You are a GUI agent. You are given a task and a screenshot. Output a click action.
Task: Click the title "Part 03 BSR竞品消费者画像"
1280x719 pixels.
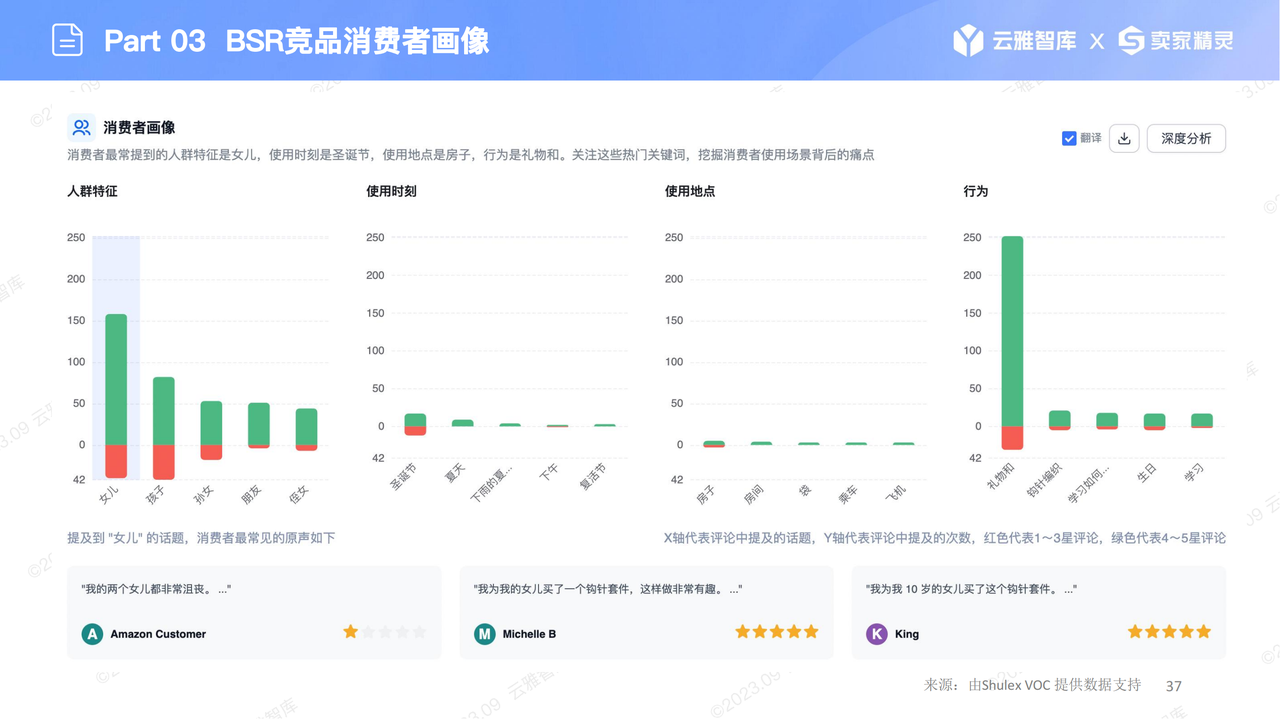pyautogui.click(x=297, y=41)
